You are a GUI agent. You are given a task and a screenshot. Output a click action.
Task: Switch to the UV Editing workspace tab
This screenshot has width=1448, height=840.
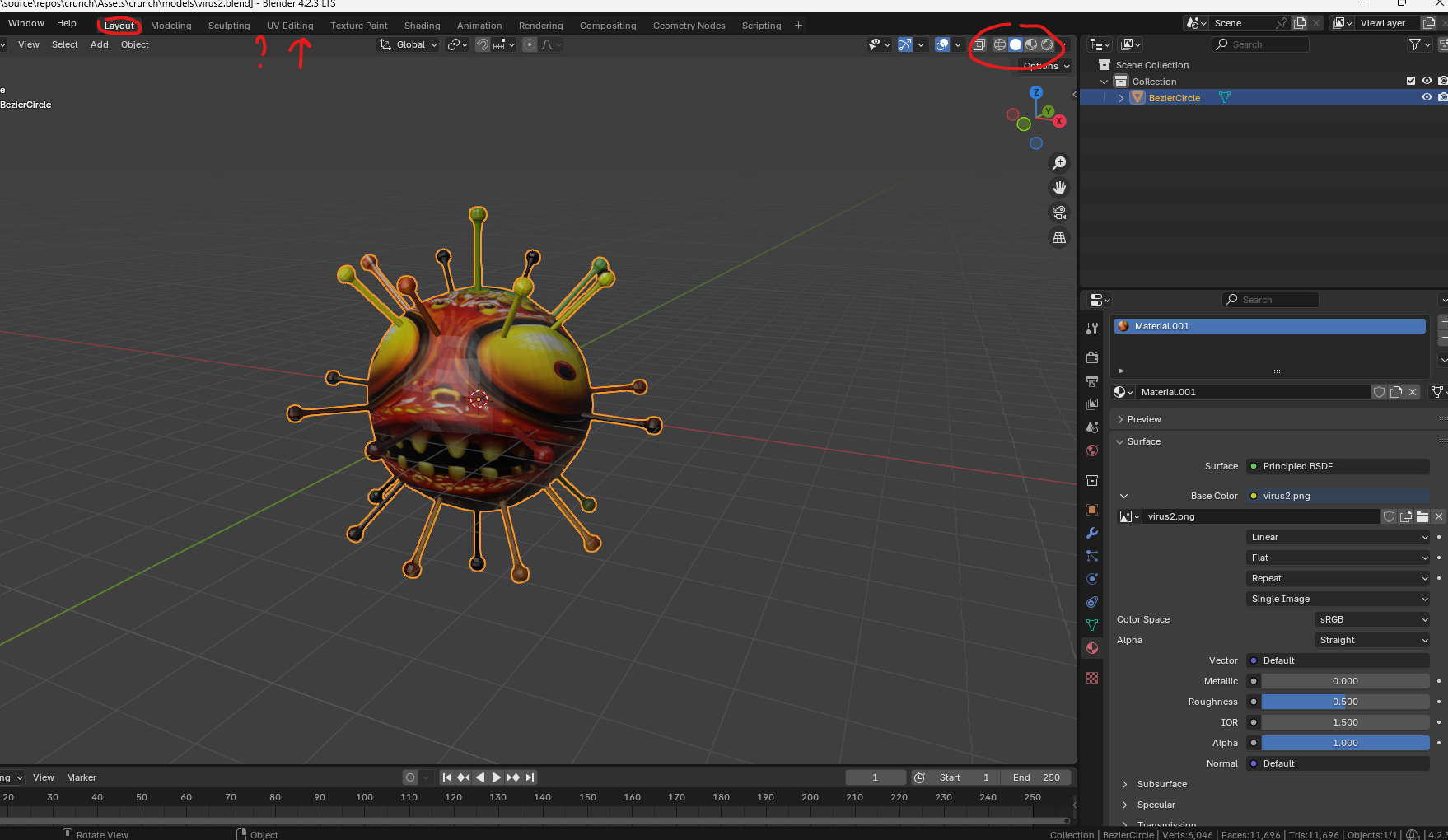(290, 26)
